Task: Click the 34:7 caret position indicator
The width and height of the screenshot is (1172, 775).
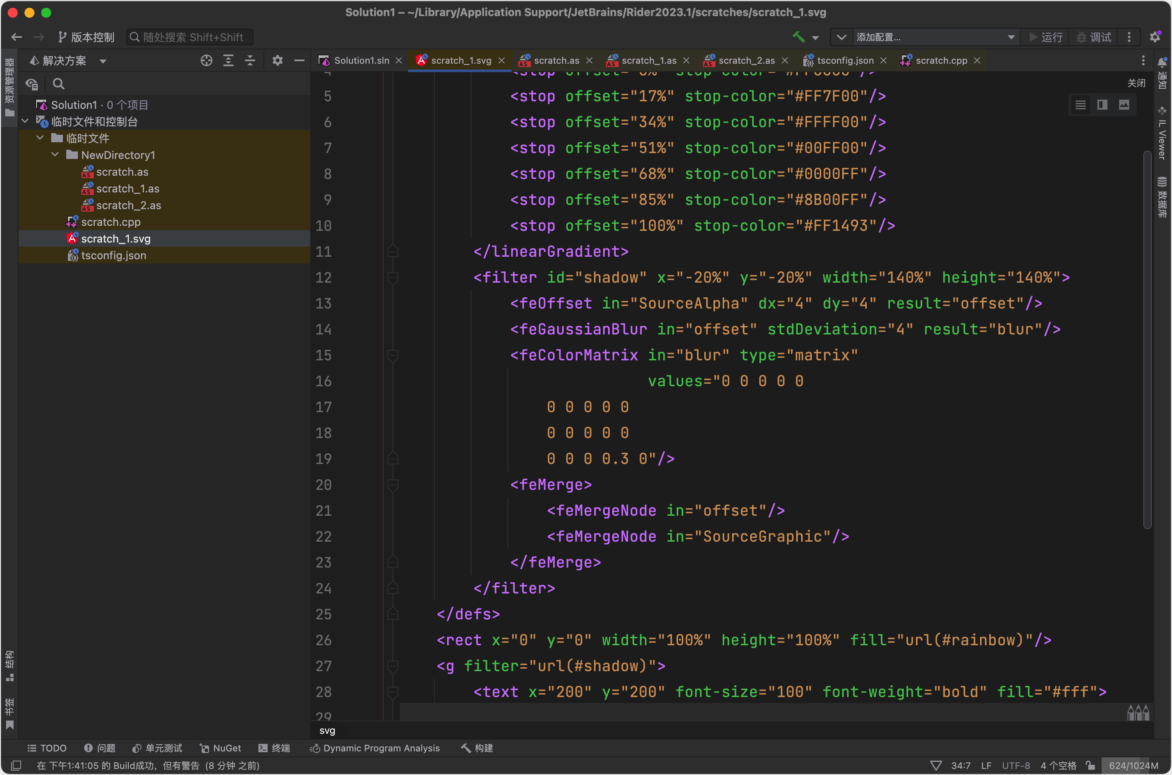Action: (x=960, y=765)
